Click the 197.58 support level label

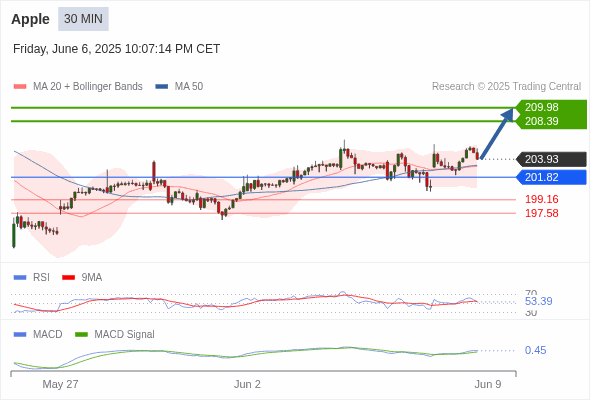pyautogui.click(x=542, y=213)
